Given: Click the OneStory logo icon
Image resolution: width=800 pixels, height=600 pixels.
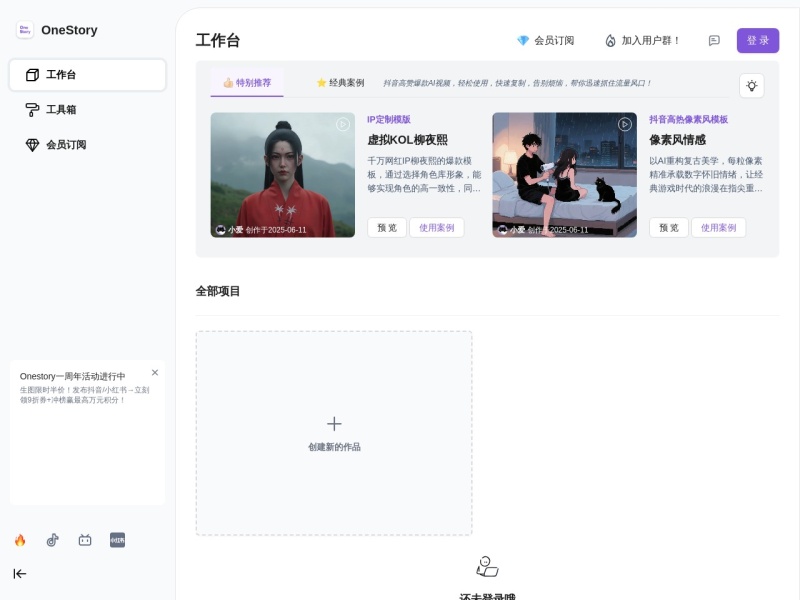Looking at the screenshot, I should pyautogui.click(x=24, y=30).
